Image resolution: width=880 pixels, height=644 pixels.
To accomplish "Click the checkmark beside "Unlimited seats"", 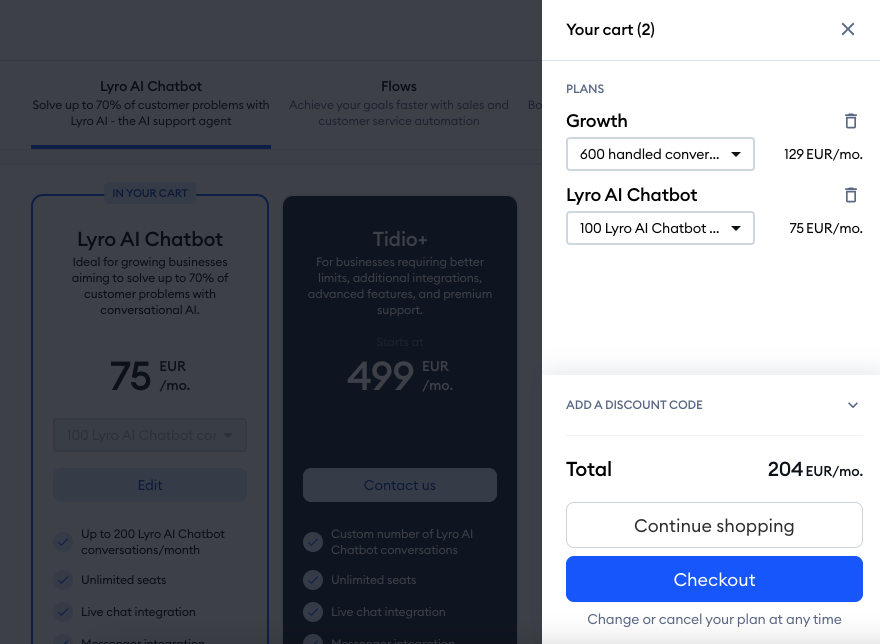I will point(62,580).
